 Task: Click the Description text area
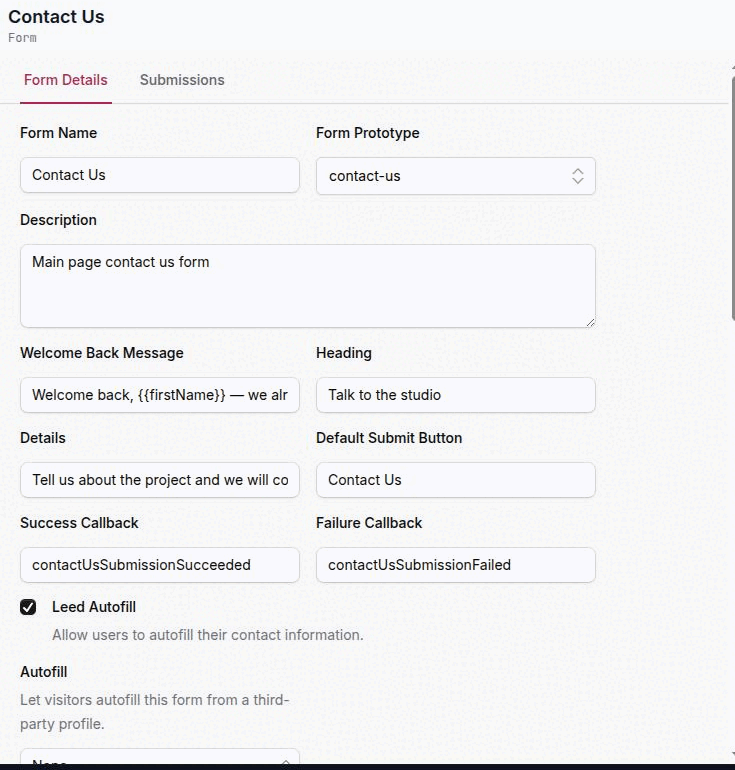pyautogui.click(x=308, y=286)
